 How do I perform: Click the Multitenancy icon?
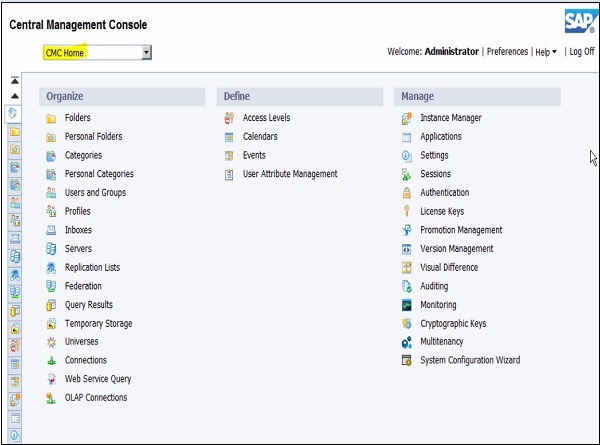[x=406, y=342]
